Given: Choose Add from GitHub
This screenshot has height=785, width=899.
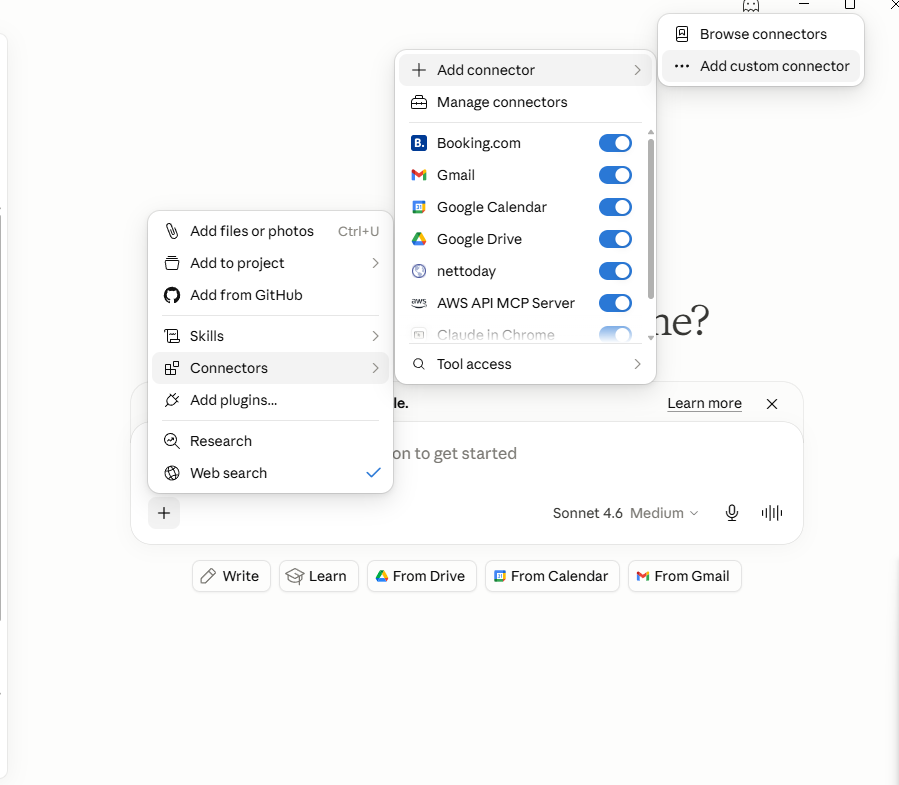Looking at the screenshot, I should click(x=271, y=295).
